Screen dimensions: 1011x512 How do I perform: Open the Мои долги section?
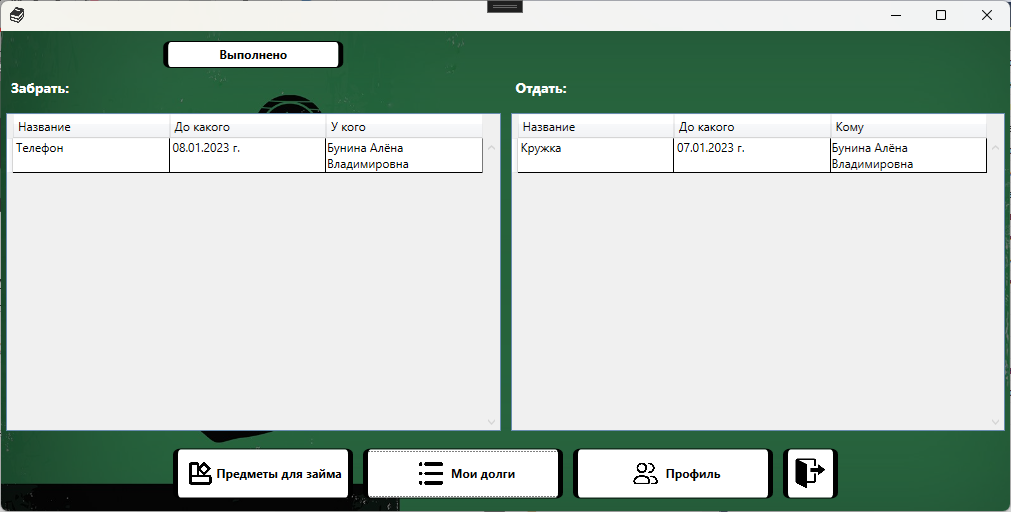point(462,474)
